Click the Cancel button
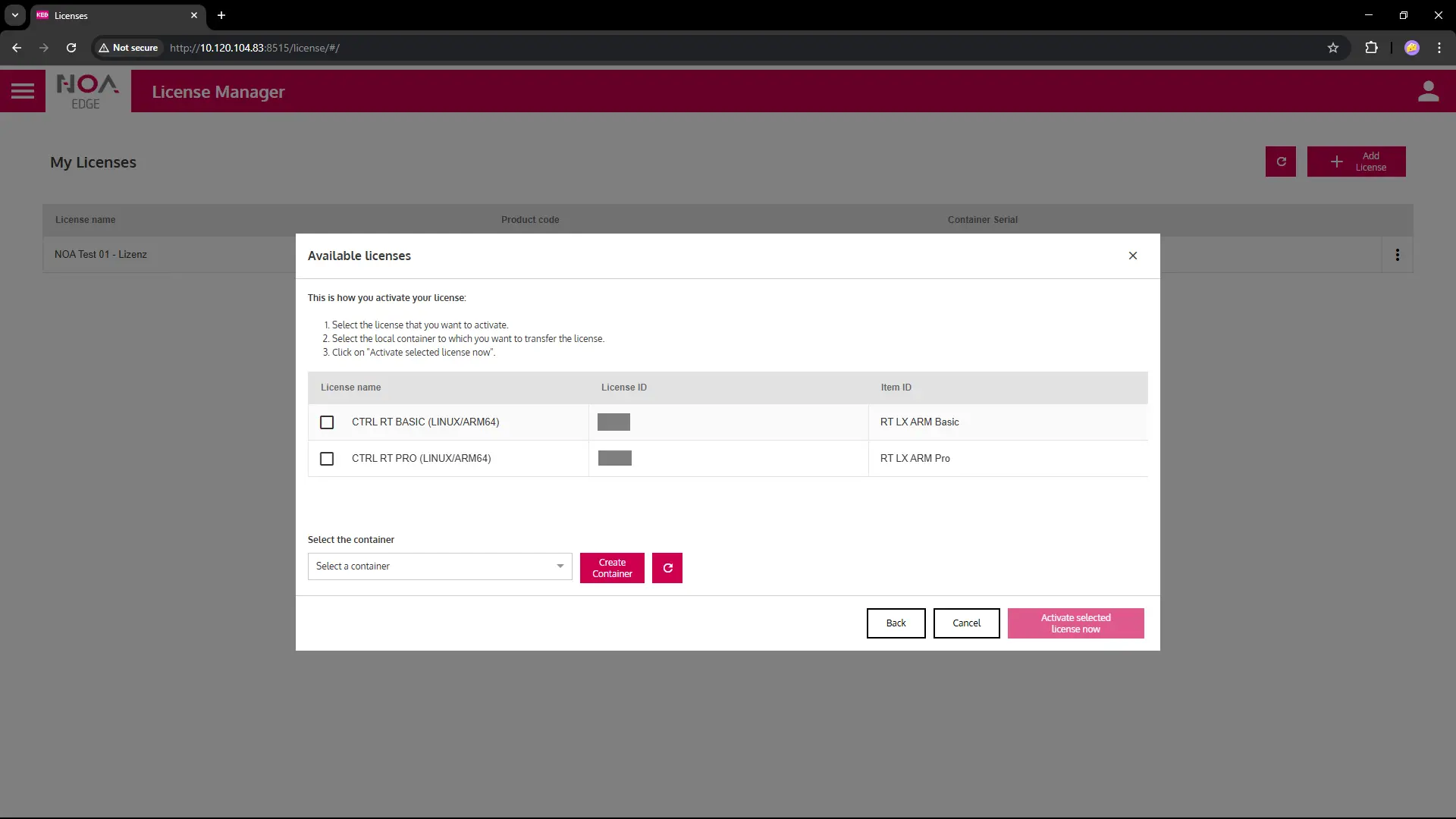Image resolution: width=1456 pixels, height=819 pixels. [x=966, y=623]
